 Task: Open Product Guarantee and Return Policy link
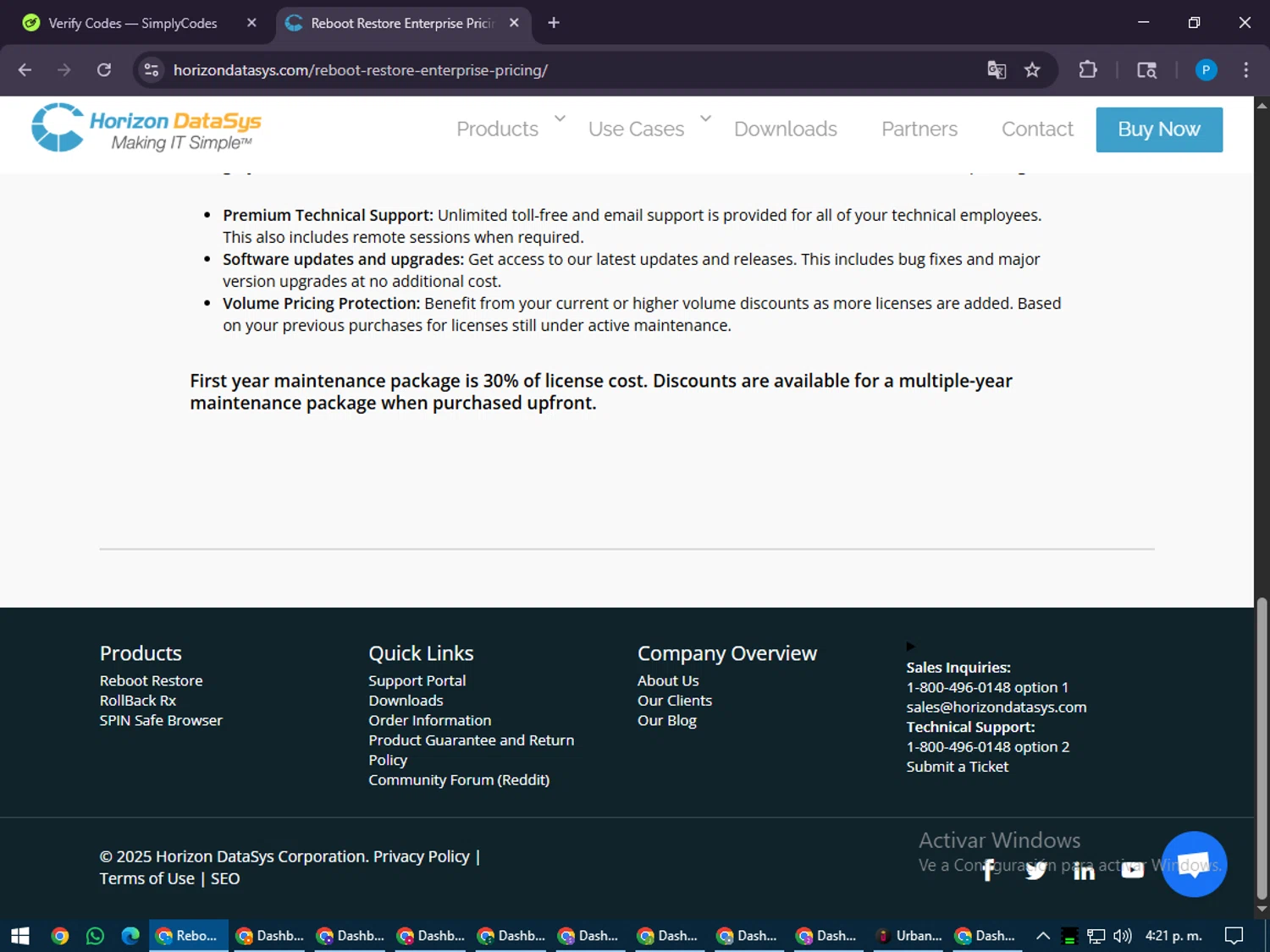471,750
